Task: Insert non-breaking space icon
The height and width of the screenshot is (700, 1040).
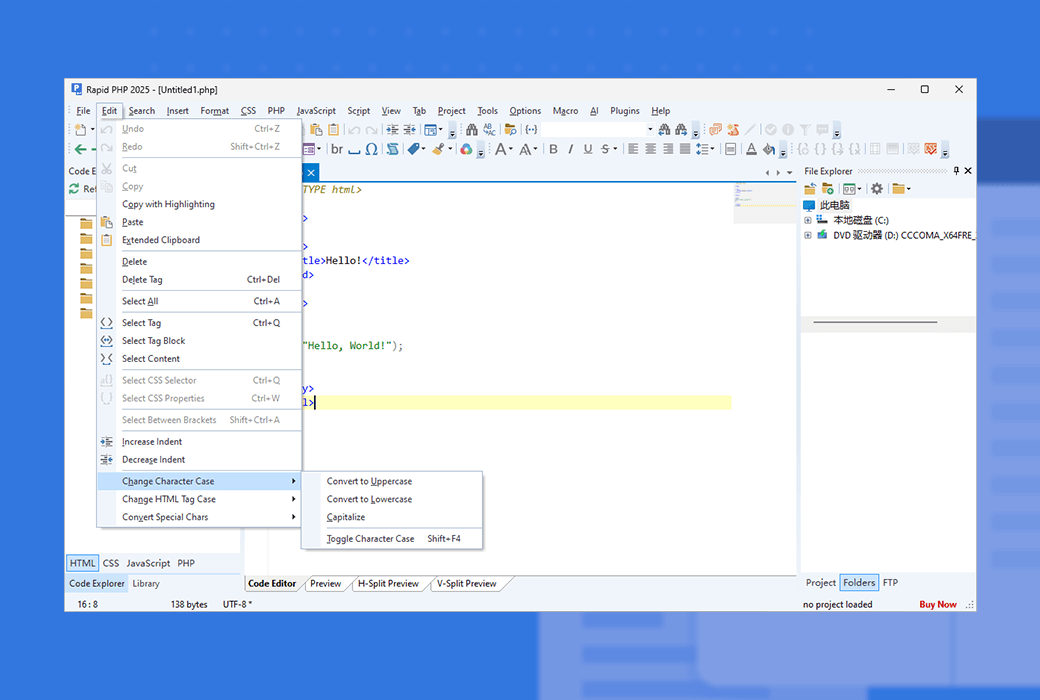Action: (354, 149)
